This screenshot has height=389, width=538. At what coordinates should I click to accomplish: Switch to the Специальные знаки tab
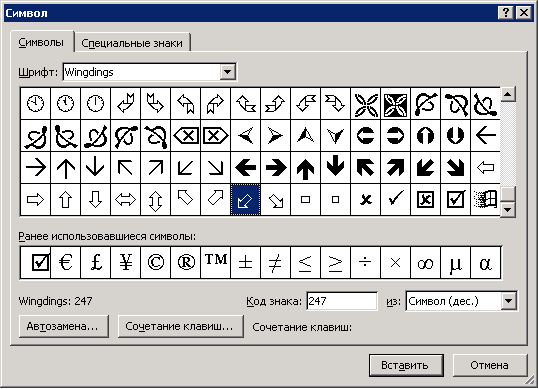(132, 43)
